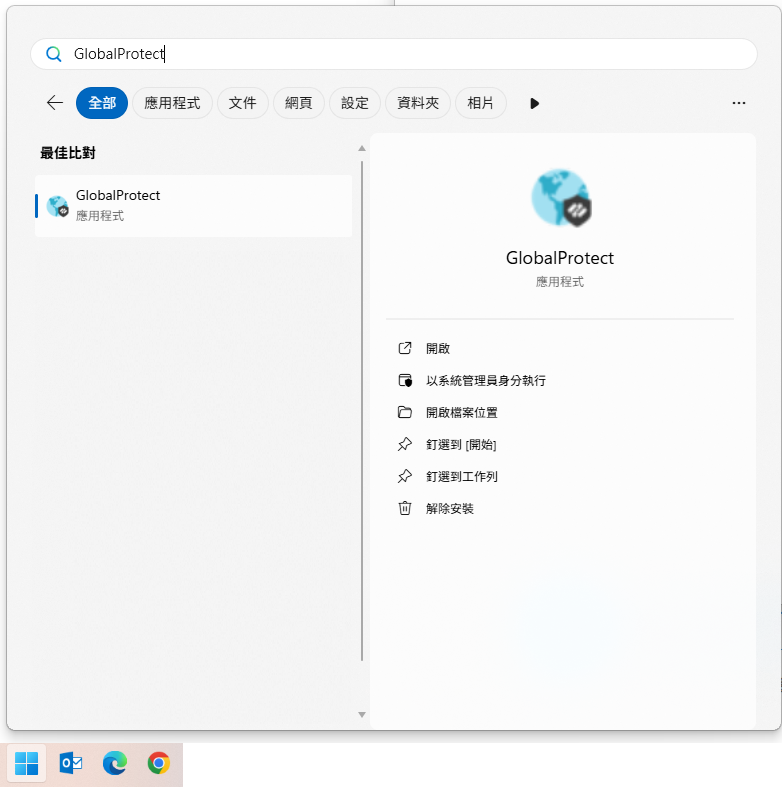Open the three-dot more options menu

pyautogui.click(x=739, y=103)
